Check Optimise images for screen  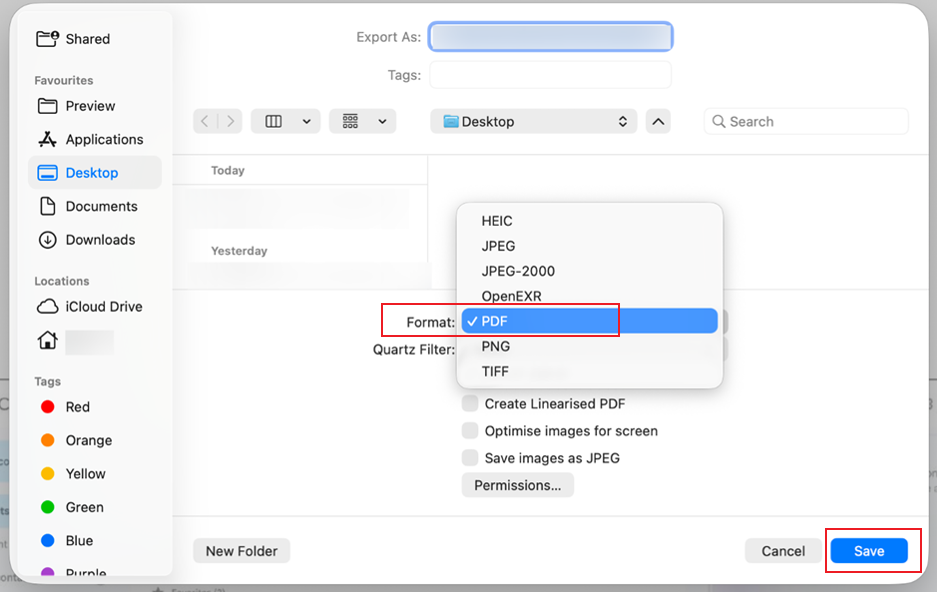469,431
